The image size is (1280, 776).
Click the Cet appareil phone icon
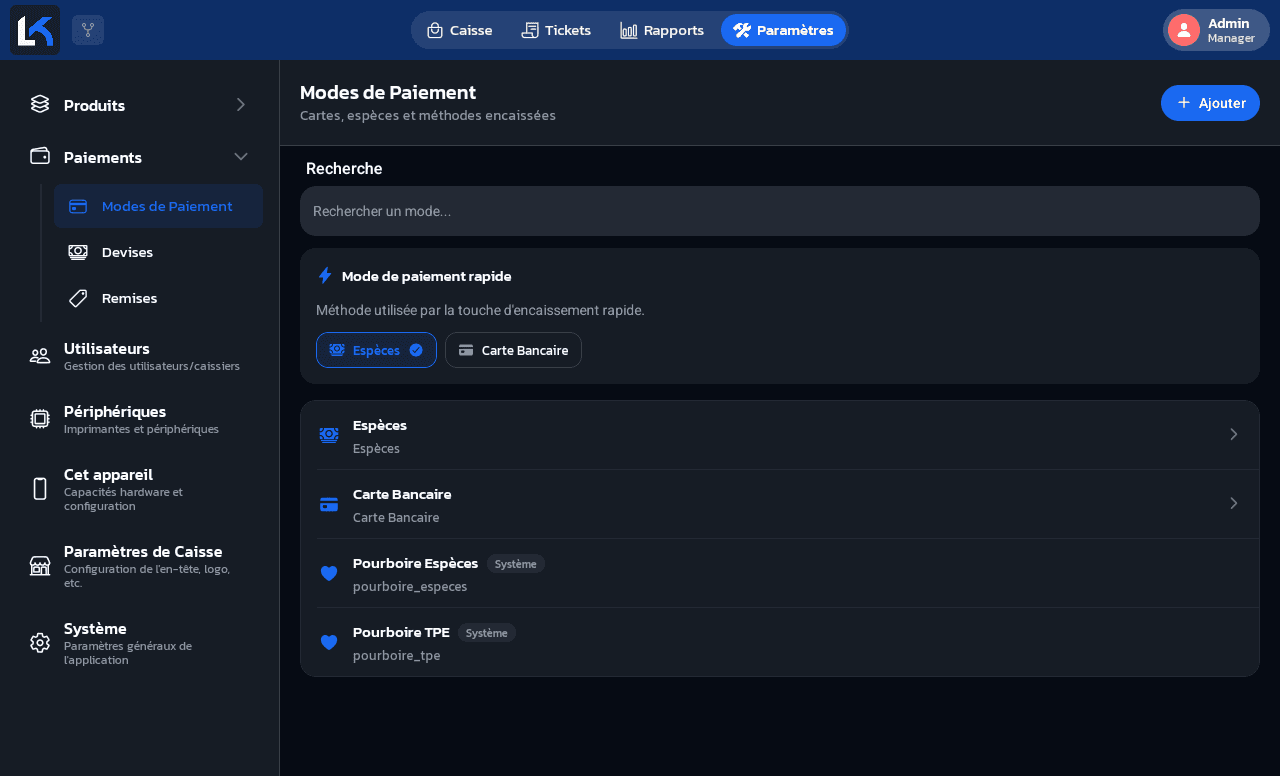(40, 489)
